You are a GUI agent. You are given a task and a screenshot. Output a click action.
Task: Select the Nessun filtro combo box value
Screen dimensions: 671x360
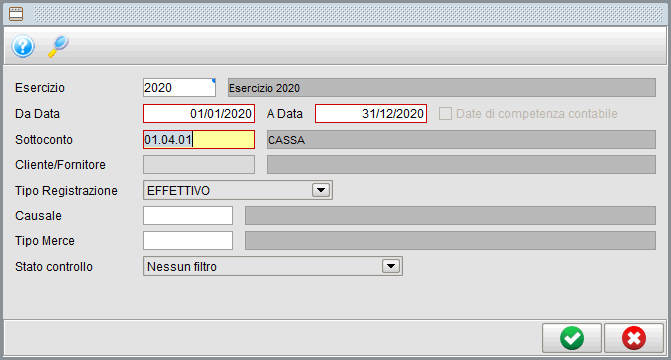[x=273, y=266]
